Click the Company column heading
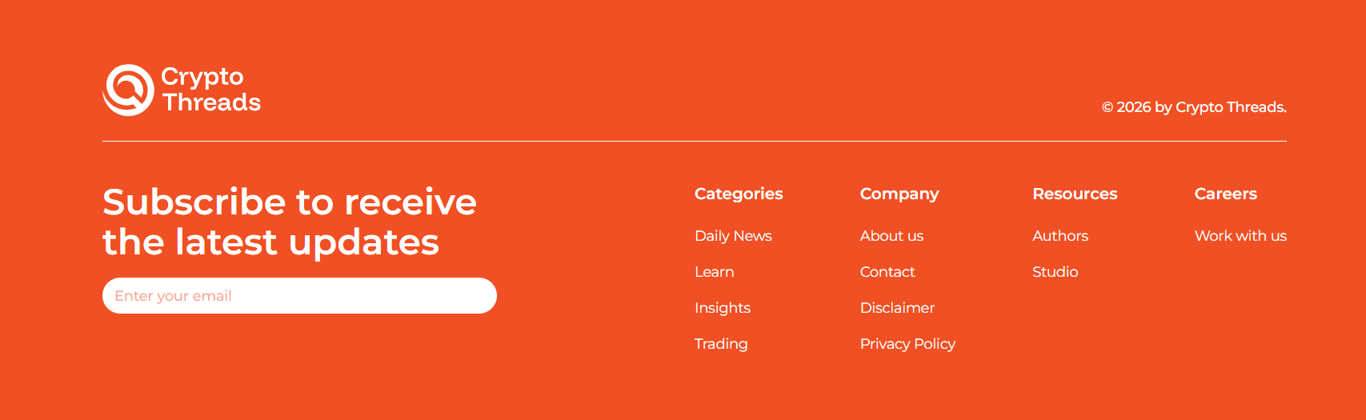Viewport: 1366px width, 420px height. tap(899, 194)
